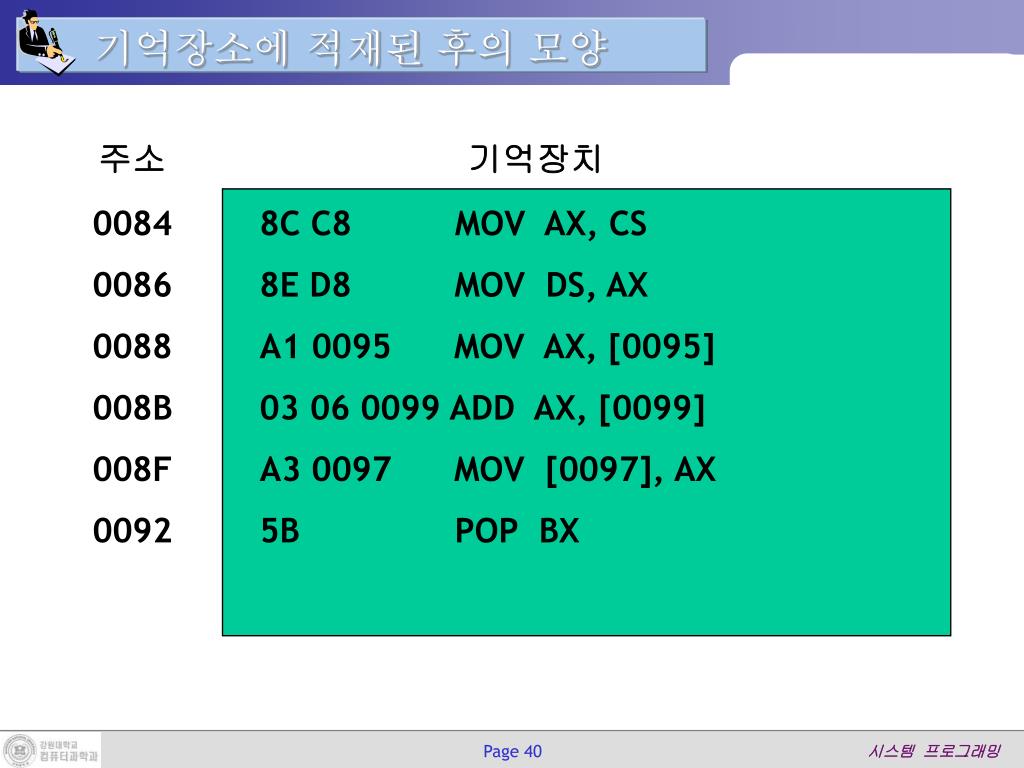
Task: Click machine code '03 06 0099'
Action: 349,408
